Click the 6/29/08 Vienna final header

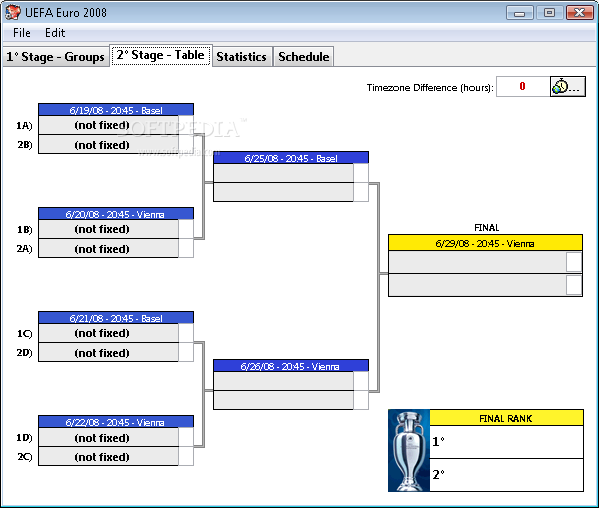[485, 243]
